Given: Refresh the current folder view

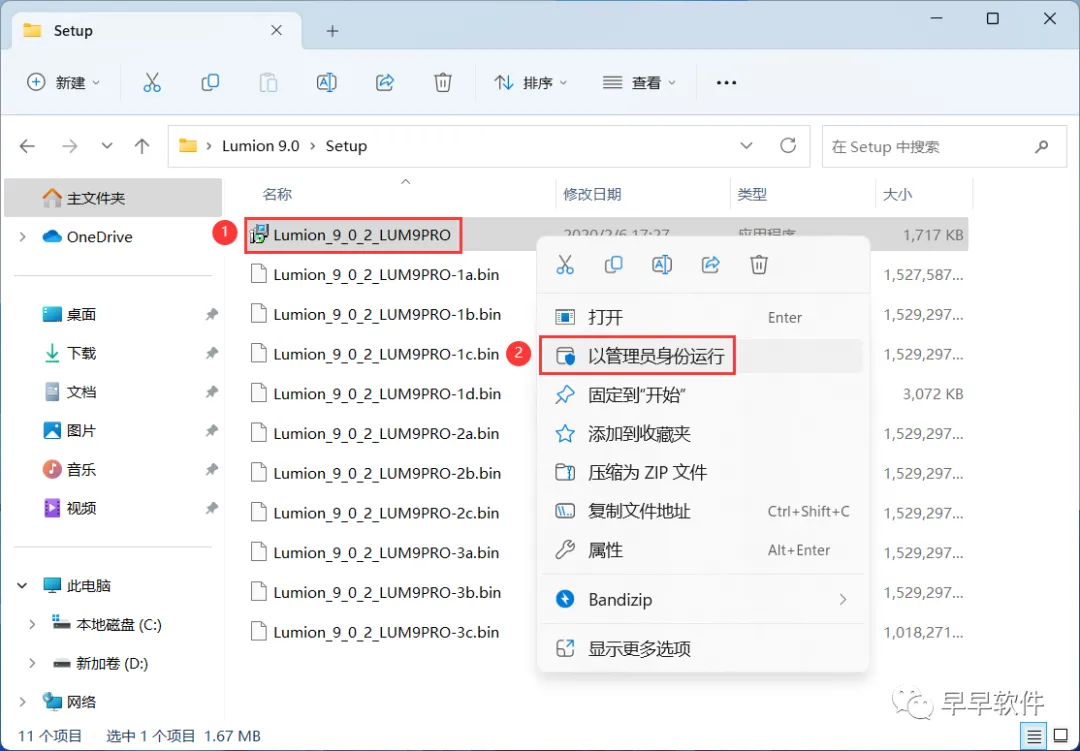Looking at the screenshot, I should click(788, 145).
